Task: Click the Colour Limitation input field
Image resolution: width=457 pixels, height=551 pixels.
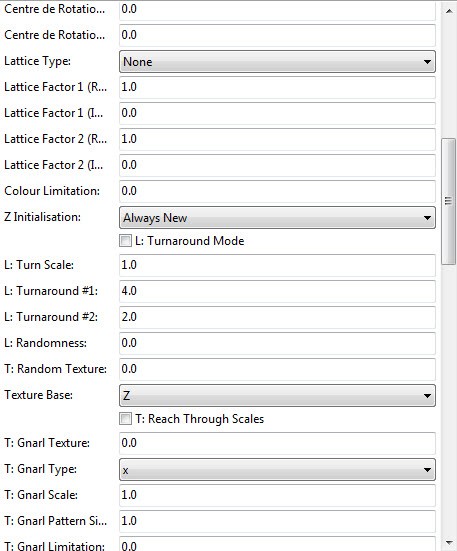Action: pos(277,191)
